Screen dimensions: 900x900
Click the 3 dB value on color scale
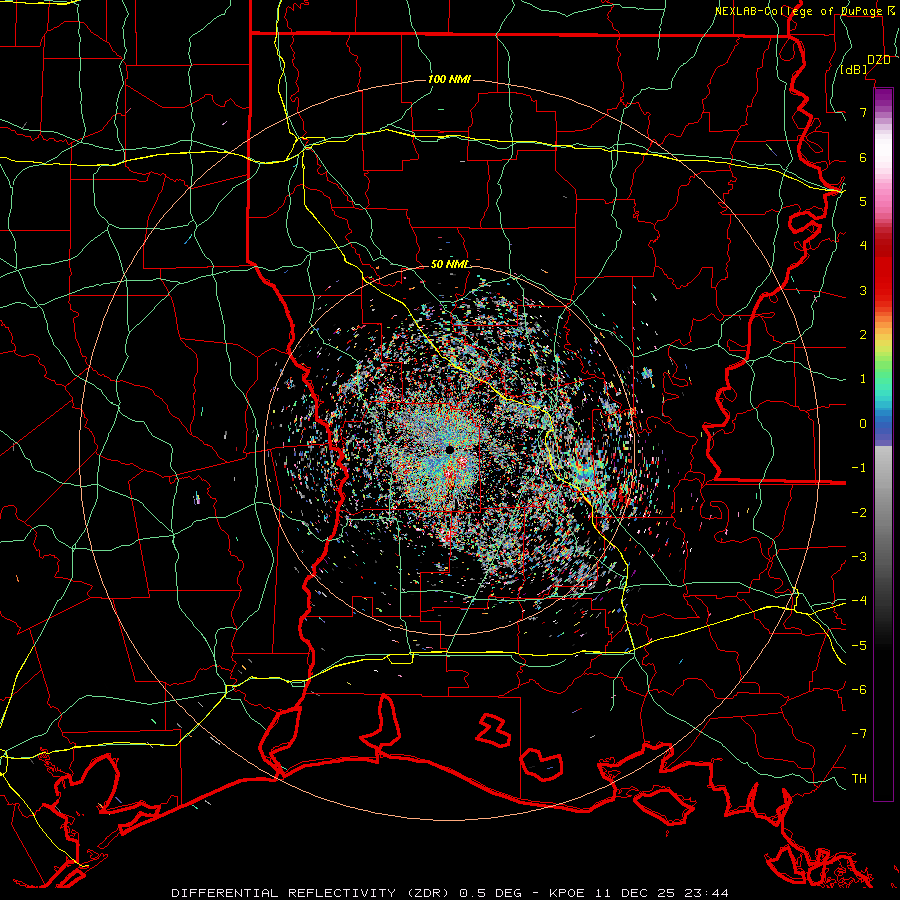tap(863, 290)
